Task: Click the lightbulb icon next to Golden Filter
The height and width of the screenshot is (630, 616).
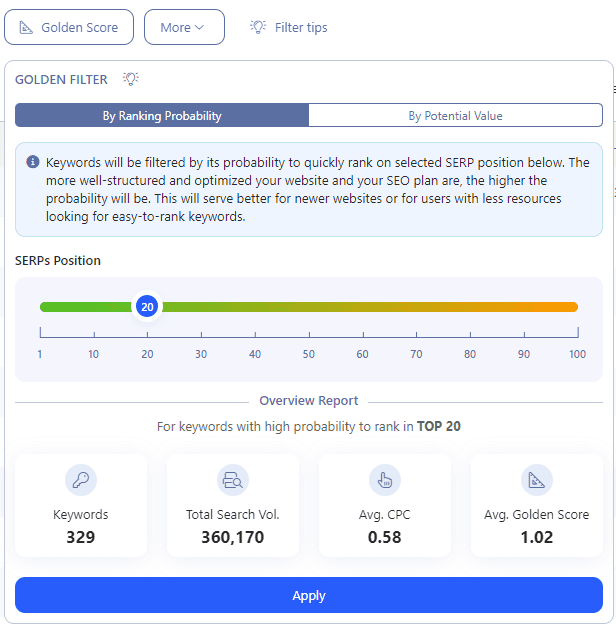Action: click(130, 79)
